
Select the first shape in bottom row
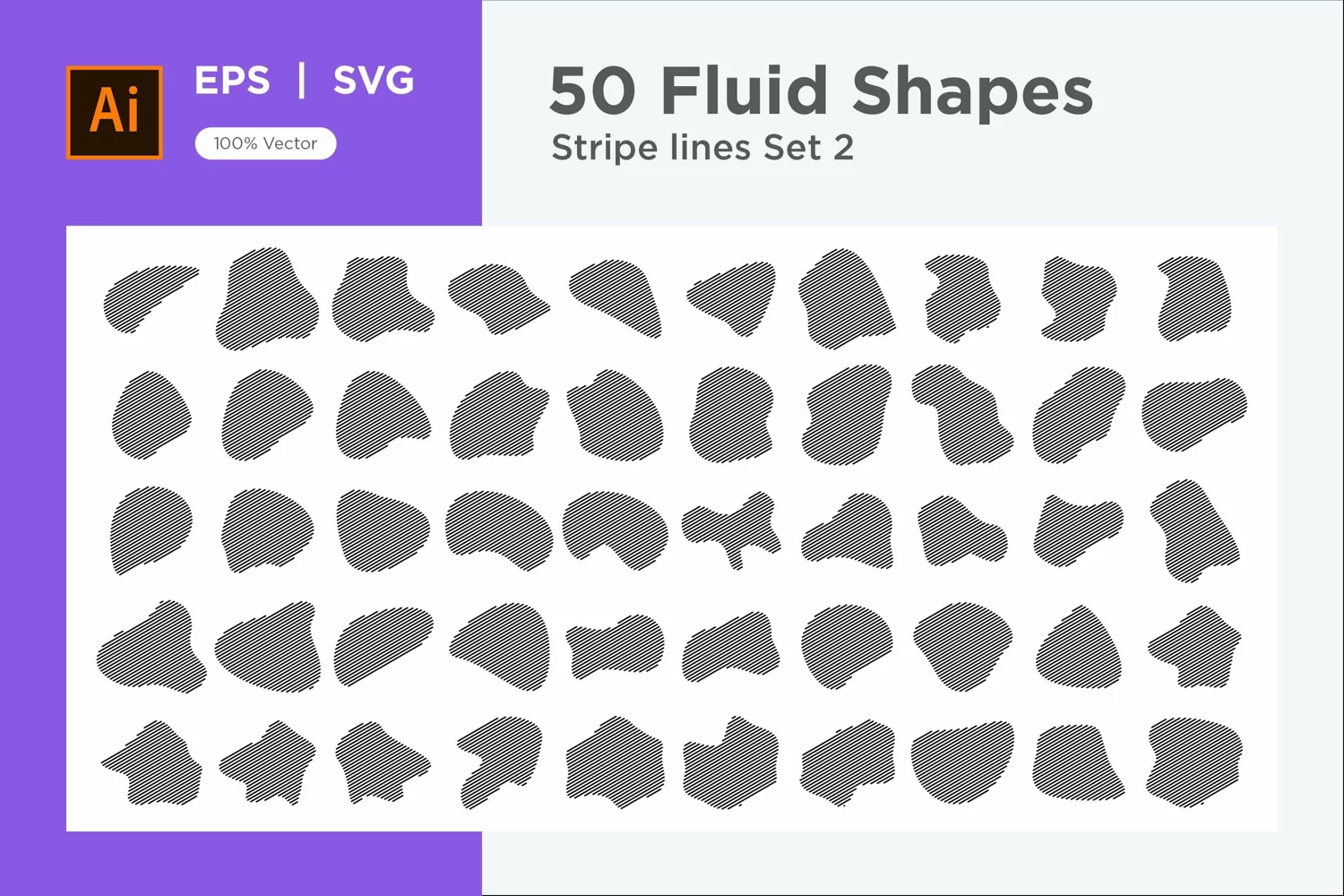coord(151,762)
